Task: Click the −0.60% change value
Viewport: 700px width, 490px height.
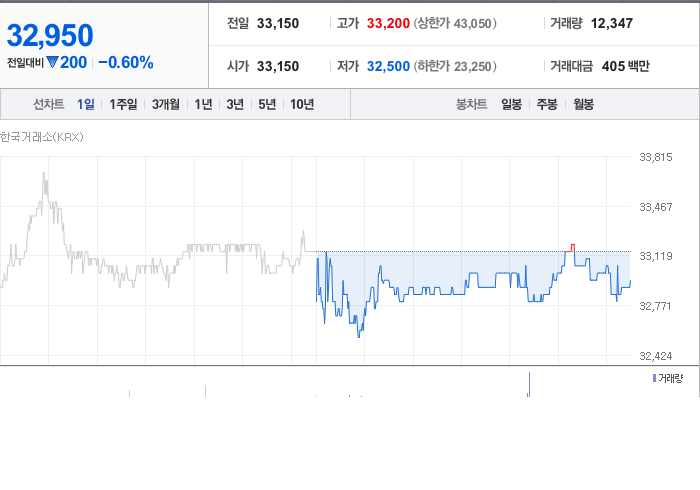Action: (x=126, y=62)
